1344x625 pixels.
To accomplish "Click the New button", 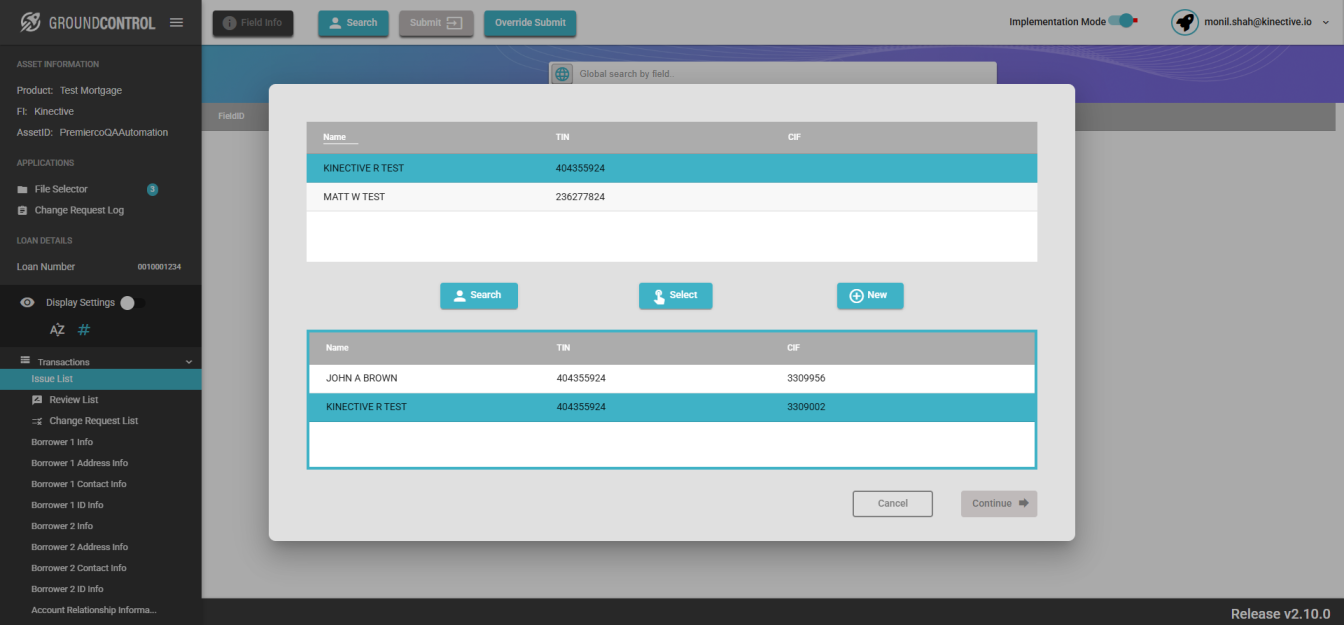I will point(870,296).
